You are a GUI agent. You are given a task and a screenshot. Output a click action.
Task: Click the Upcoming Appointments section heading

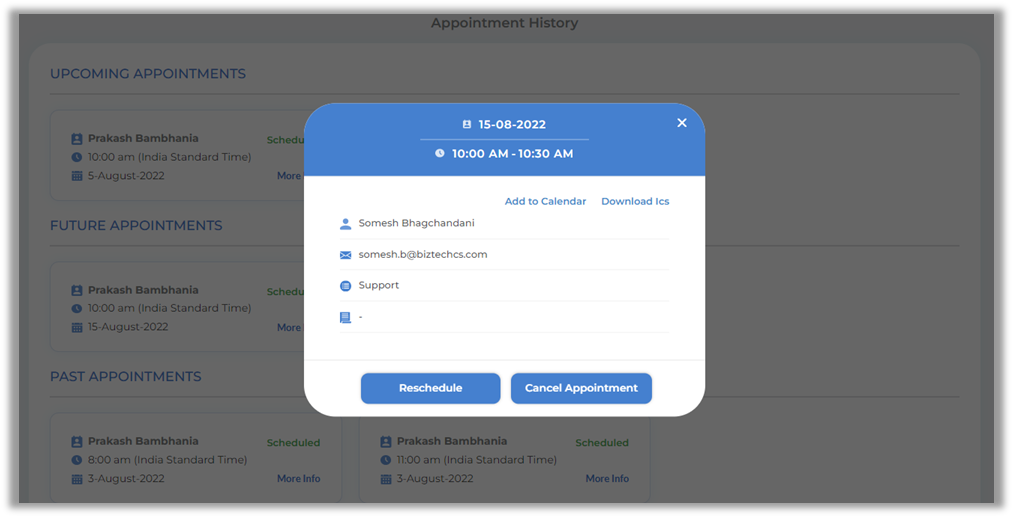click(x=148, y=74)
